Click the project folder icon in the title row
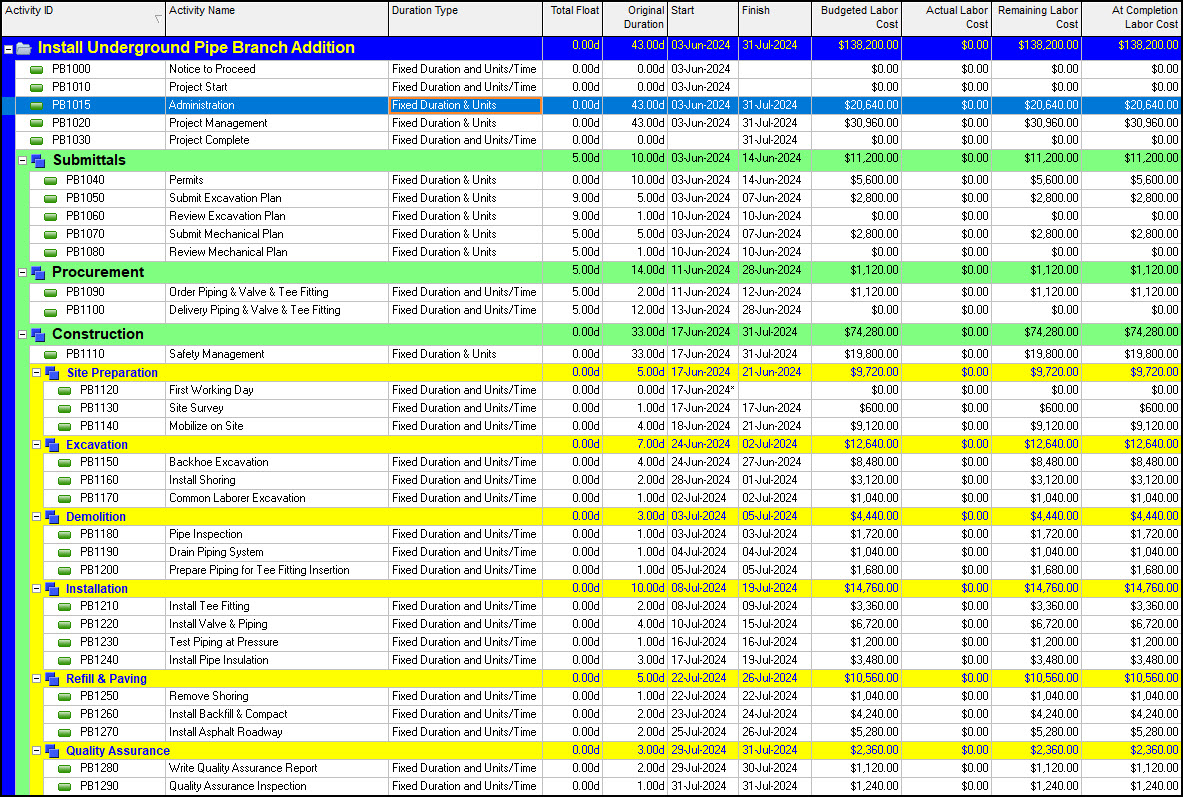Viewport: 1183px width, 797px height. 23,48
